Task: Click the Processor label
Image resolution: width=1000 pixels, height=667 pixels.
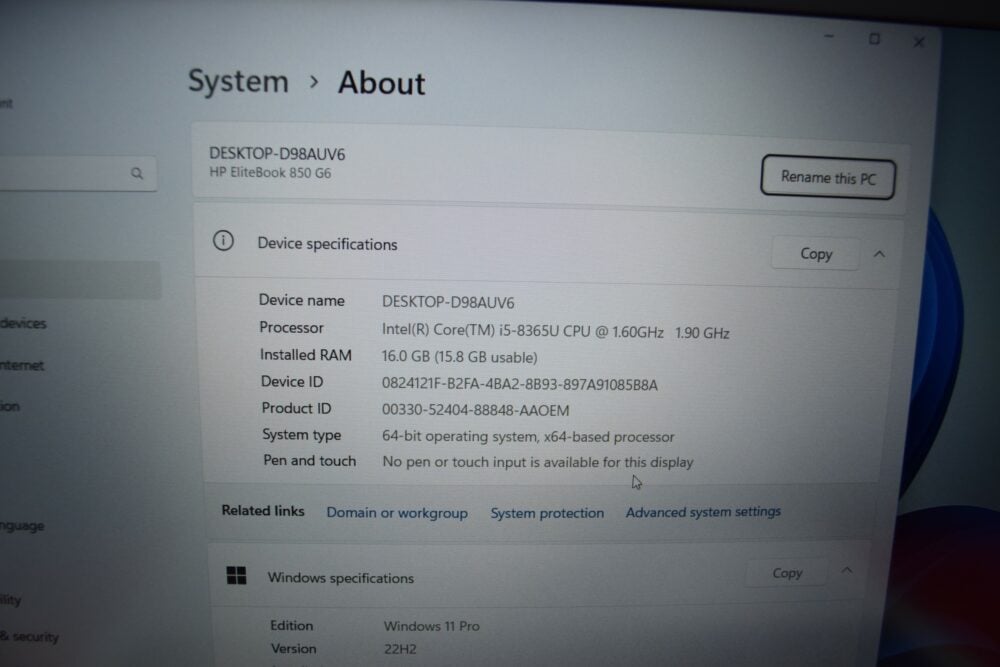Action: [x=291, y=328]
